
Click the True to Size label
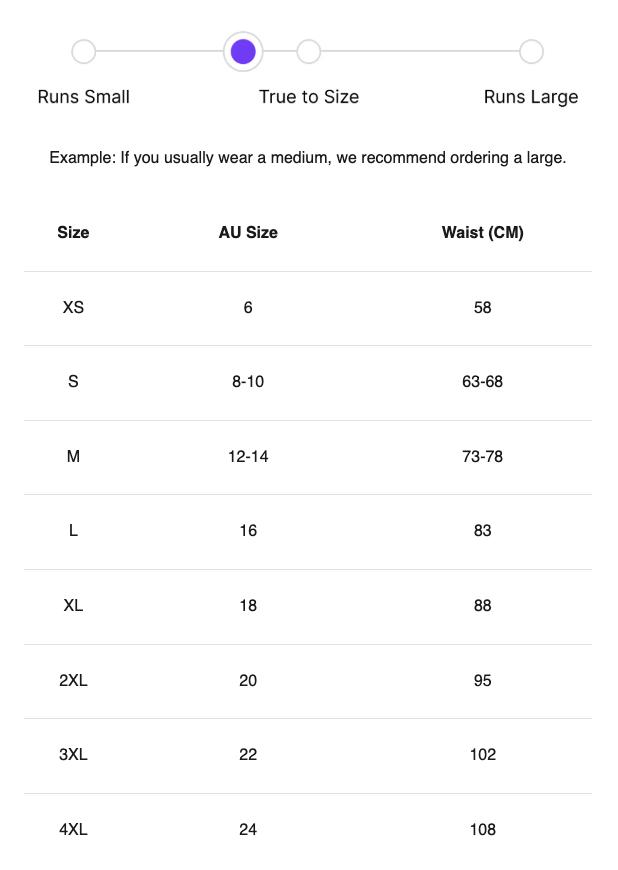coord(309,97)
